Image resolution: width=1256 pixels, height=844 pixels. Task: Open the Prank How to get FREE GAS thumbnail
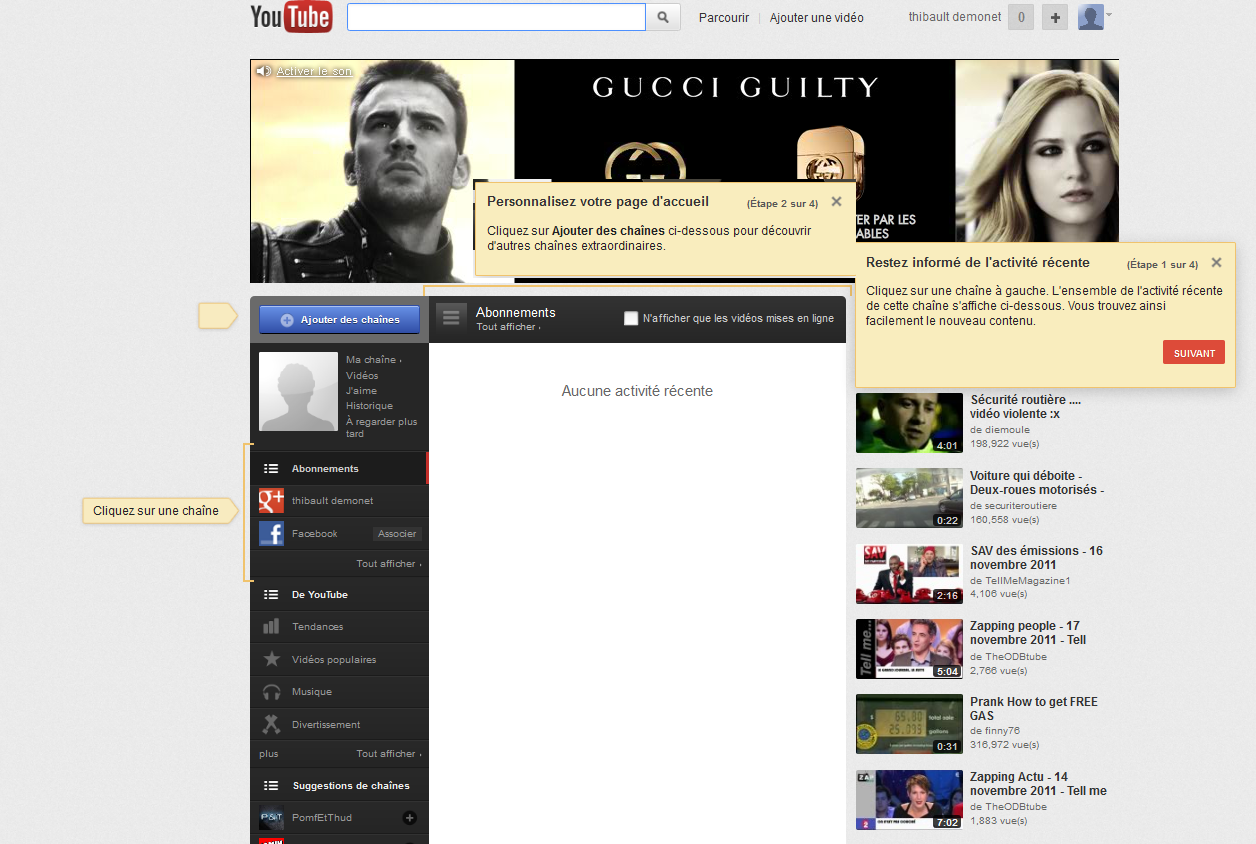click(909, 724)
